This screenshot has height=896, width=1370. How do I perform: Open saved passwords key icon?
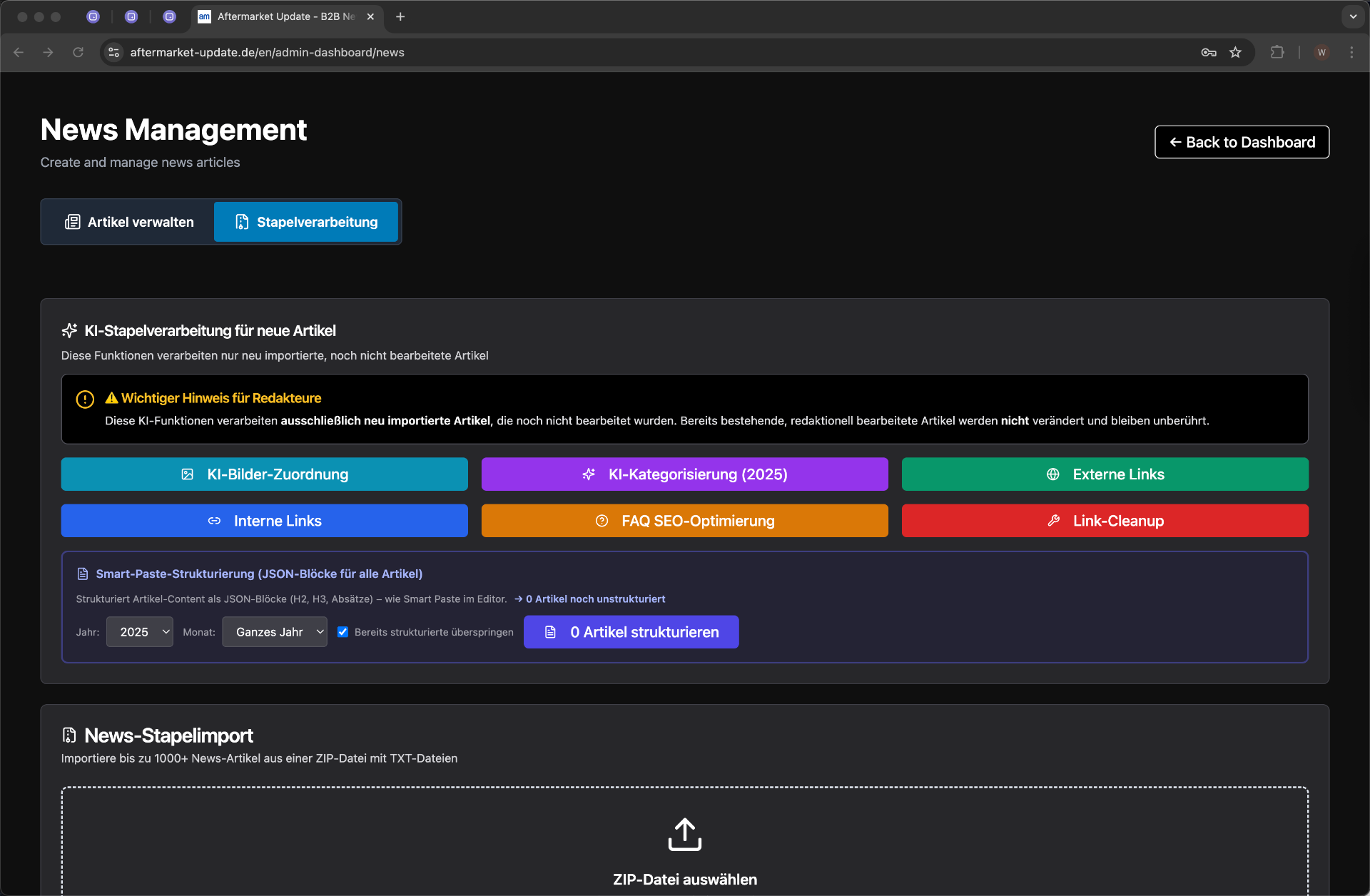pos(1208,52)
